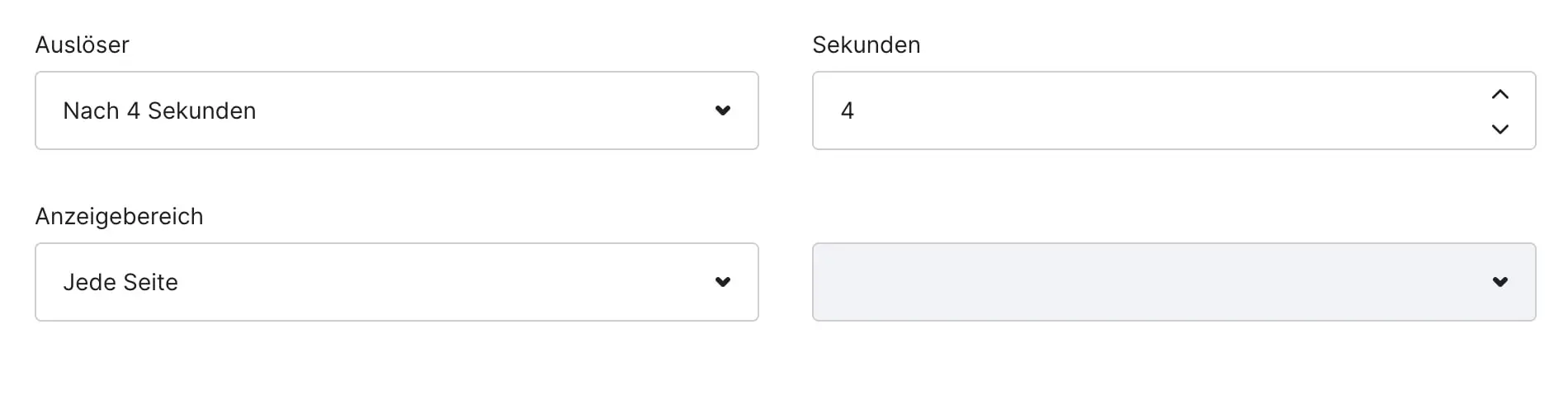Click the Anzeigebereich field label
This screenshot has height=404, width=1568.
pos(119,216)
